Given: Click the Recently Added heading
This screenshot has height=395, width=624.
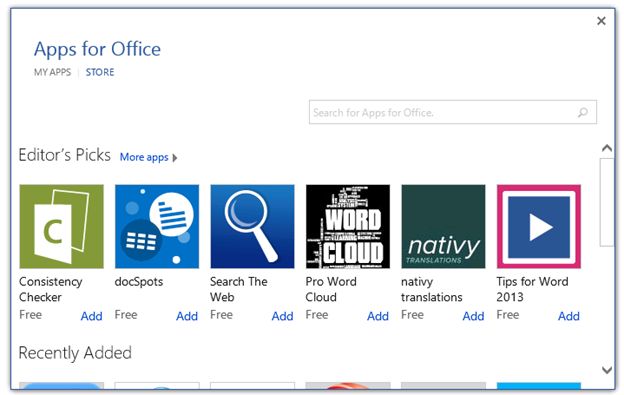Looking at the screenshot, I should [x=75, y=353].
